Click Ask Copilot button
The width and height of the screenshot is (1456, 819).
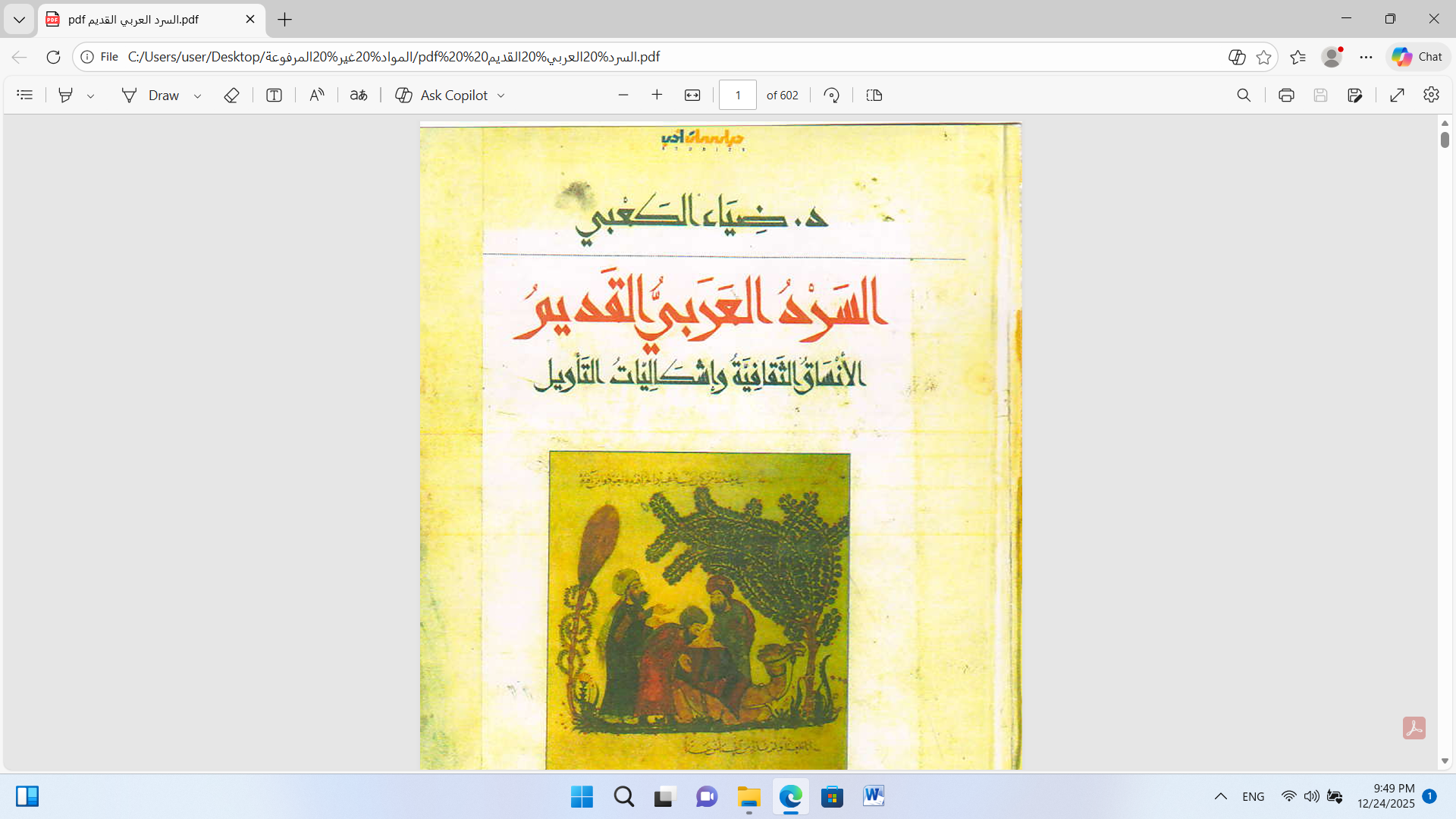[441, 95]
